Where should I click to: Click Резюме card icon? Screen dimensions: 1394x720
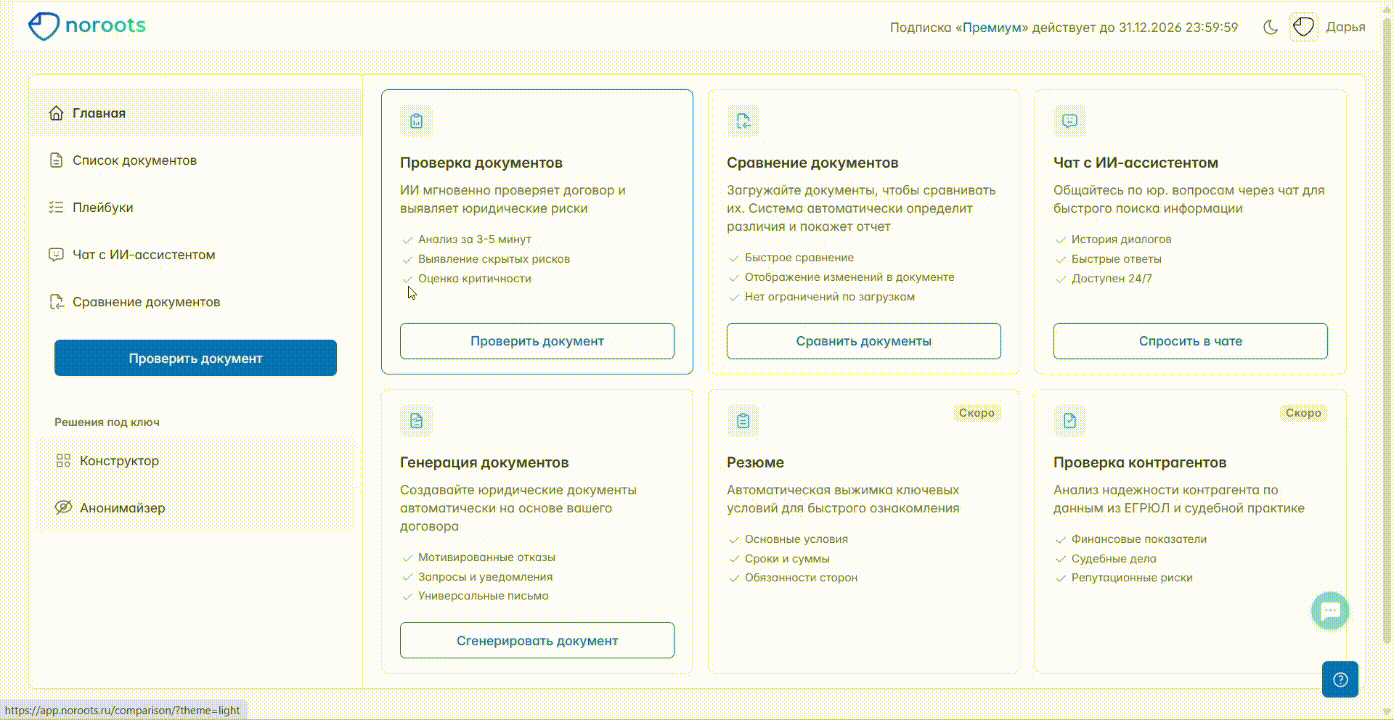[743, 421]
